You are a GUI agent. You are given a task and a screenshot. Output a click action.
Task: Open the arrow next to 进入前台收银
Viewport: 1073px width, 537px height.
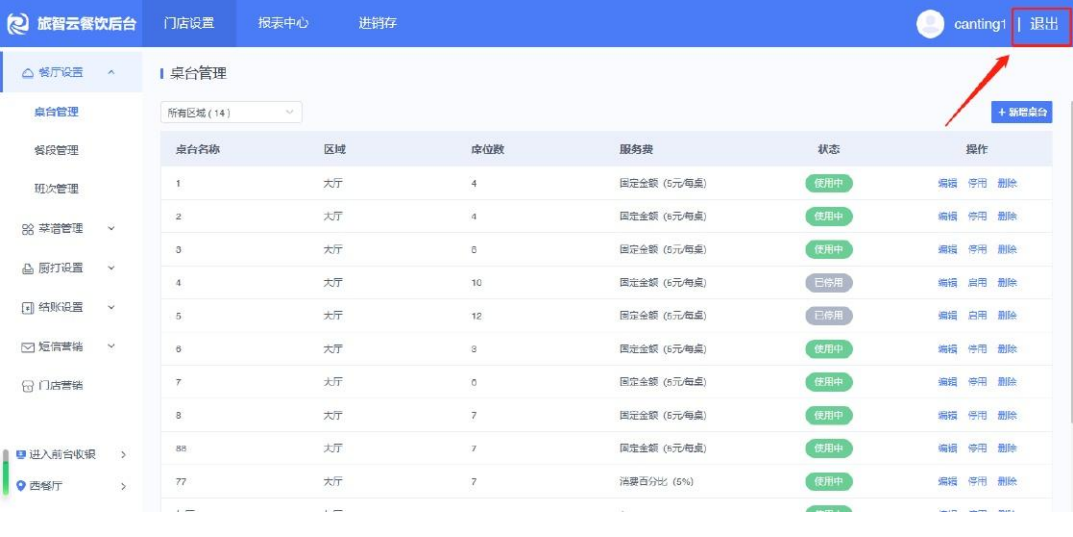point(123,454)
